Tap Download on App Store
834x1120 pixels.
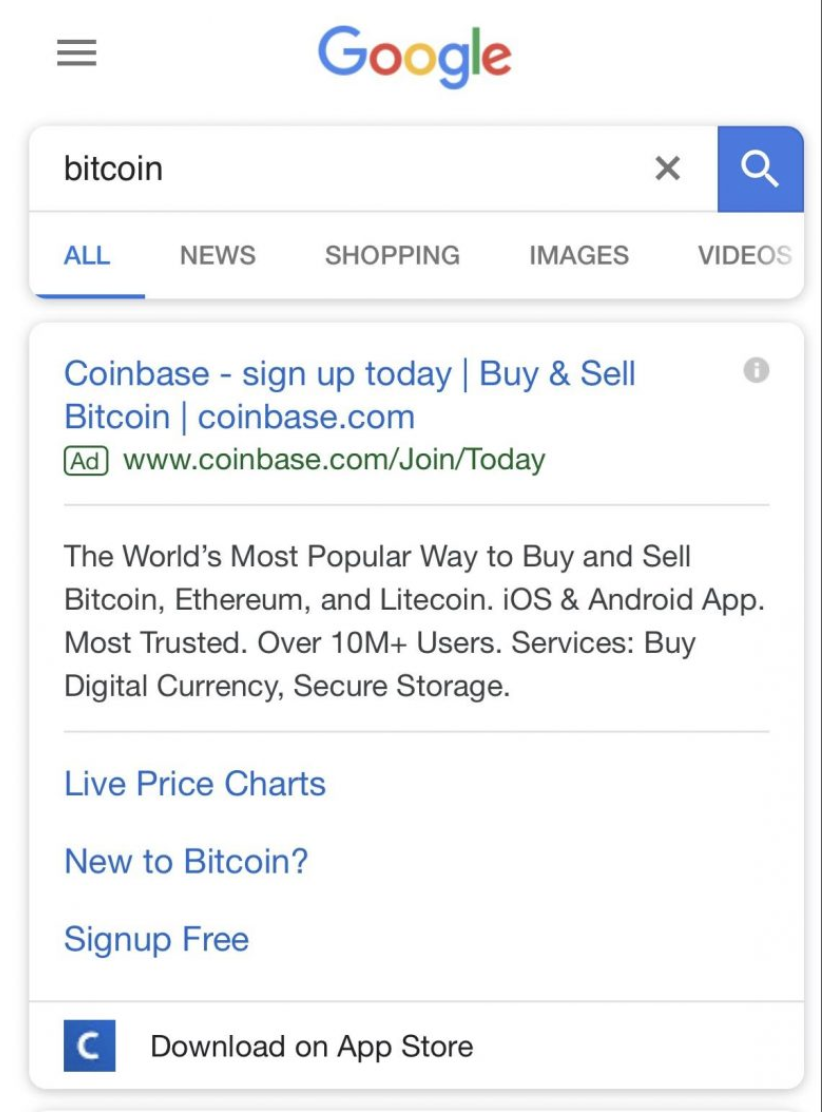tap(311, 1046)
